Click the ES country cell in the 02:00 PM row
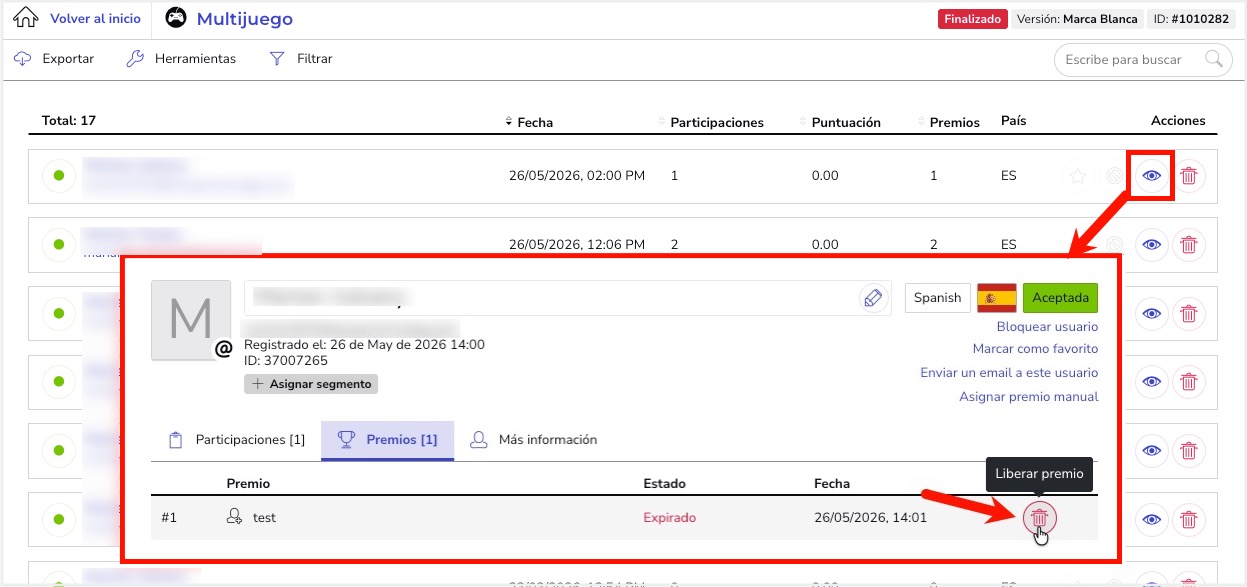This screenshot has width=1247, height=587. 1008,176
